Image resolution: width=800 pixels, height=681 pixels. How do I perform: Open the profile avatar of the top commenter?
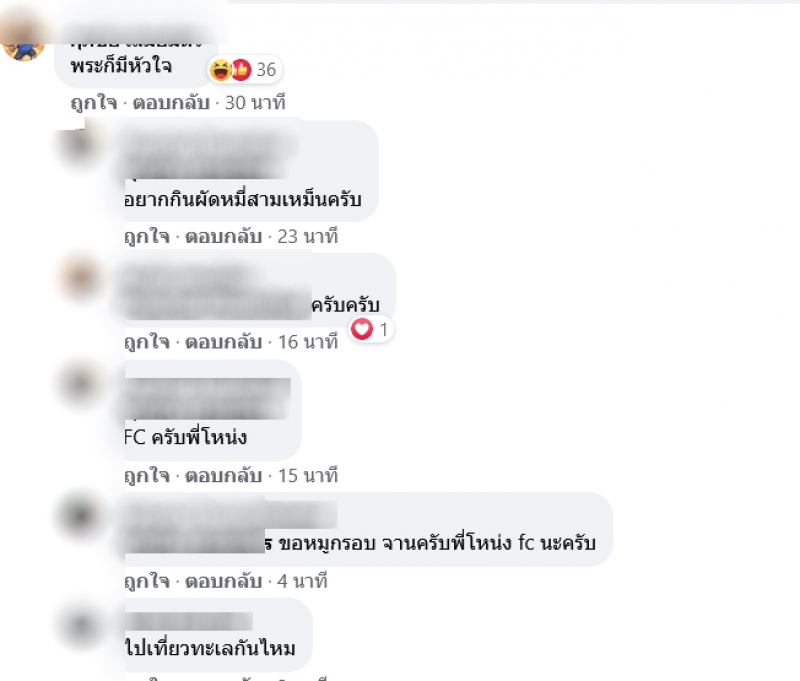pos(22,42)
